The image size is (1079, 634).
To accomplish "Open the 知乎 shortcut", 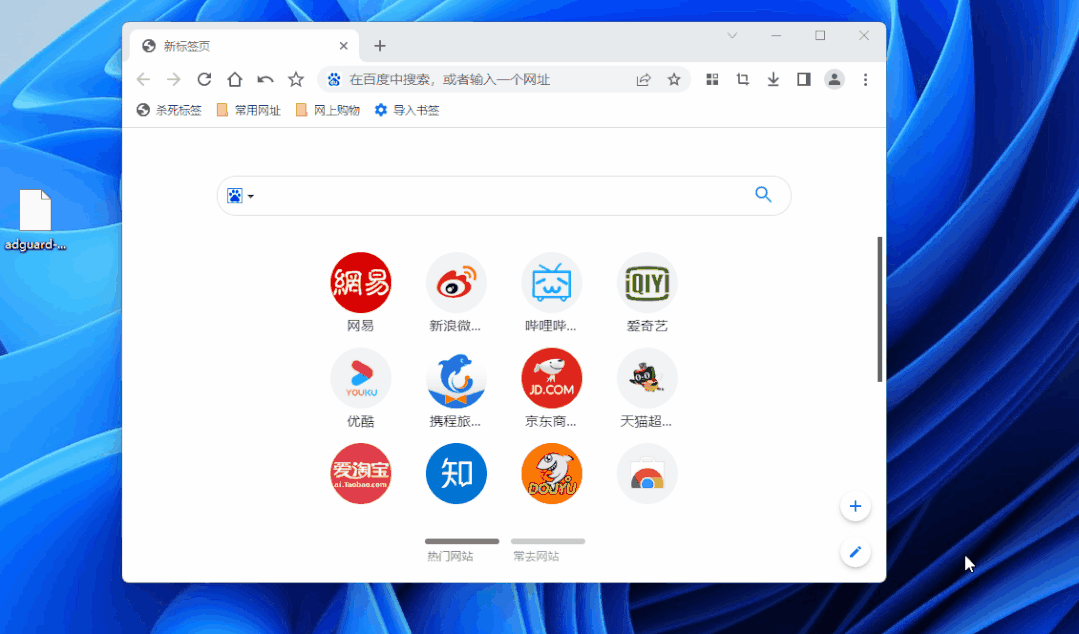I will click(x=456, y=474).
